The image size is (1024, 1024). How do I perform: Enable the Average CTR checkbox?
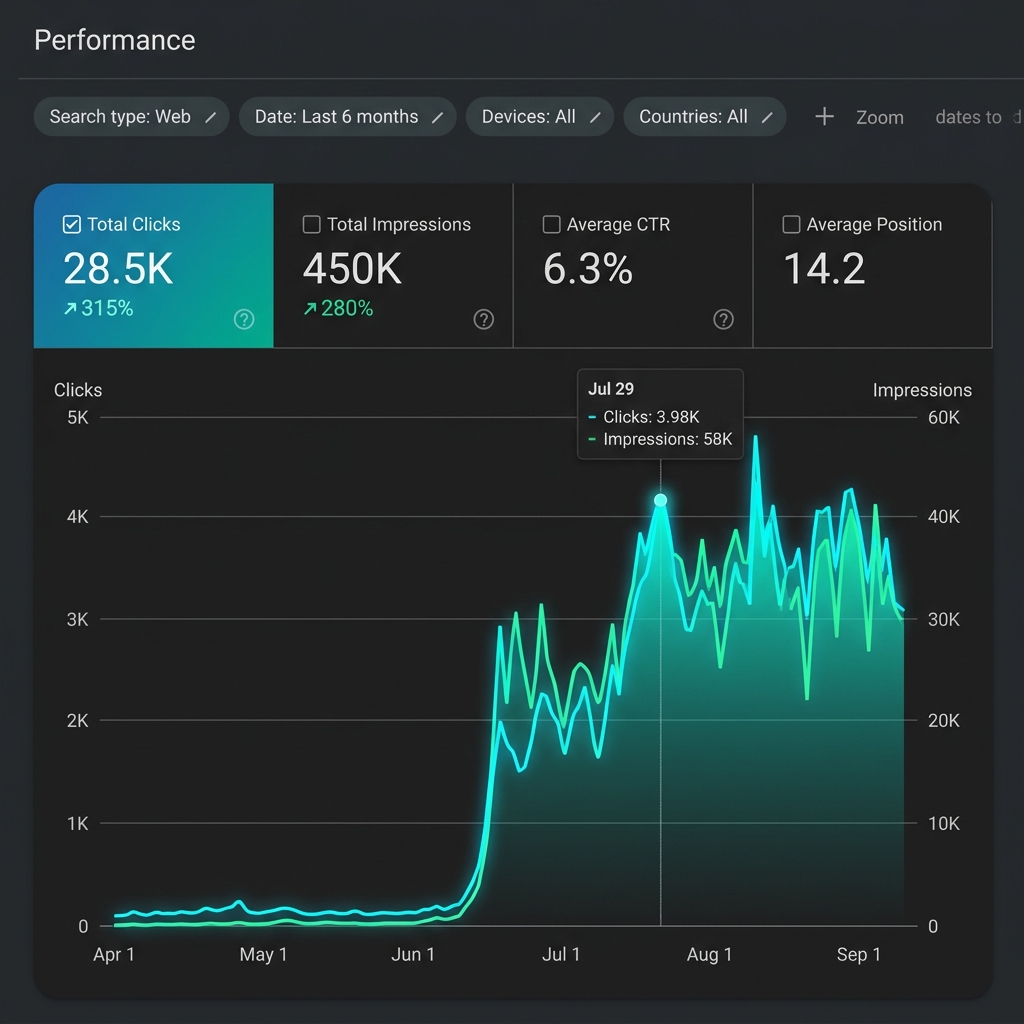[551, 224]
